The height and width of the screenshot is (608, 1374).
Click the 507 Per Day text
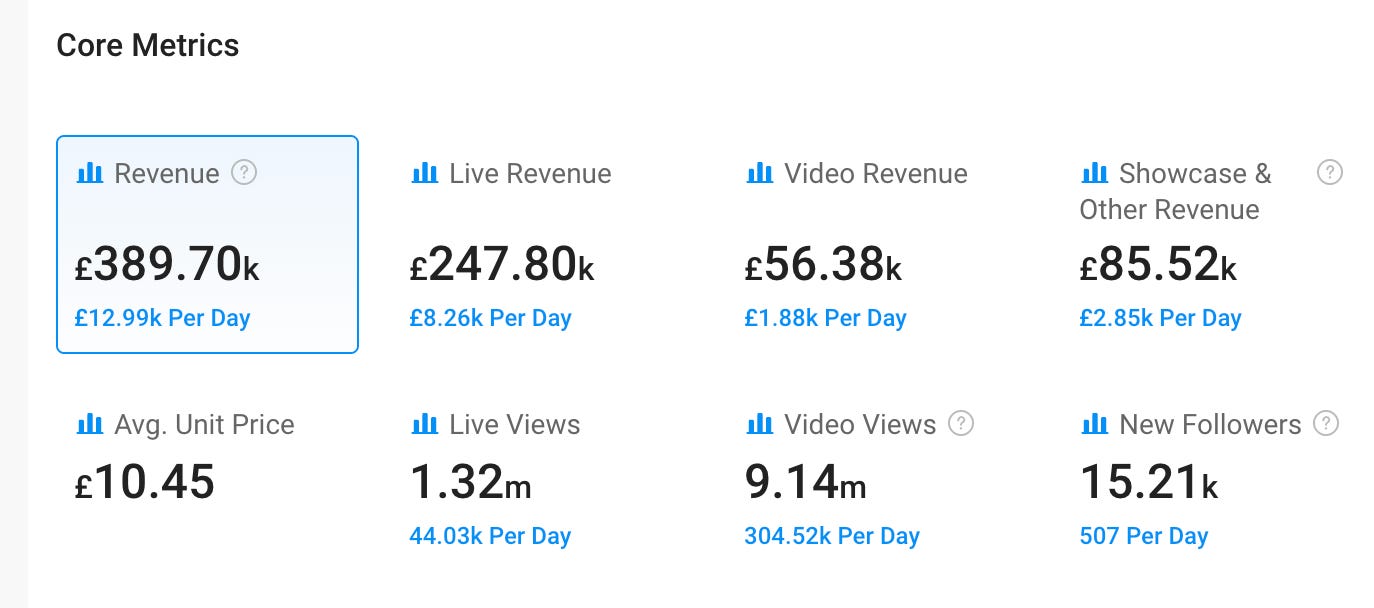(1144, 536)
